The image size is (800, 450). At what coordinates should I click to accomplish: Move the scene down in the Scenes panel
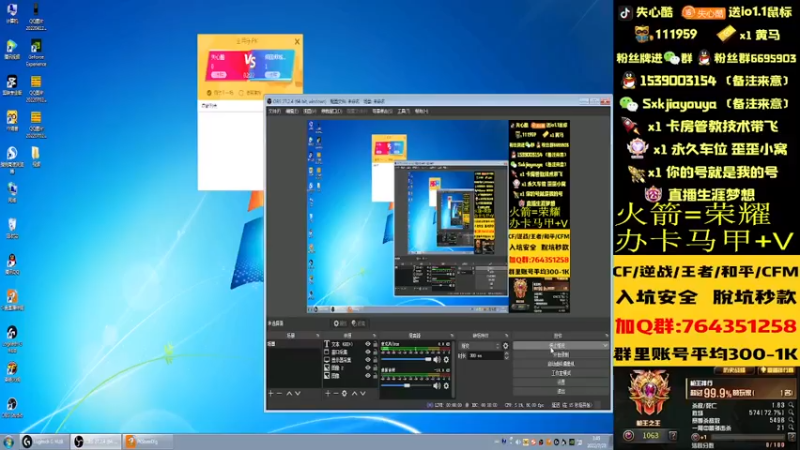(x=298, y=393)
